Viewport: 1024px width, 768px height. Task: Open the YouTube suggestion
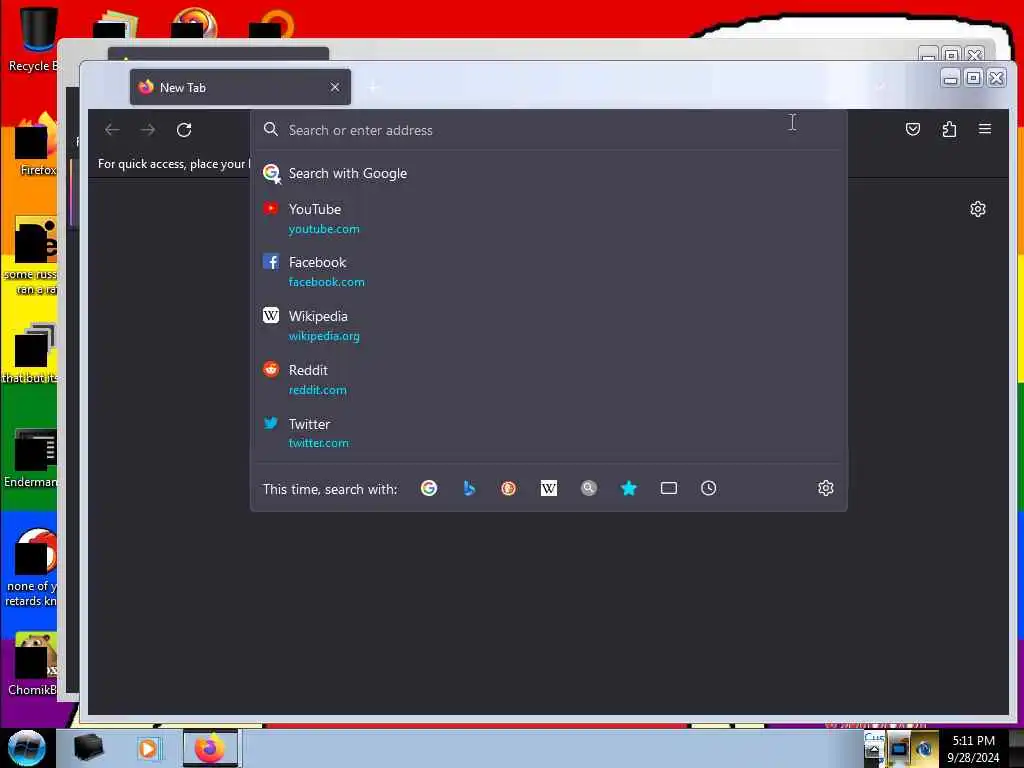(549, 218)
